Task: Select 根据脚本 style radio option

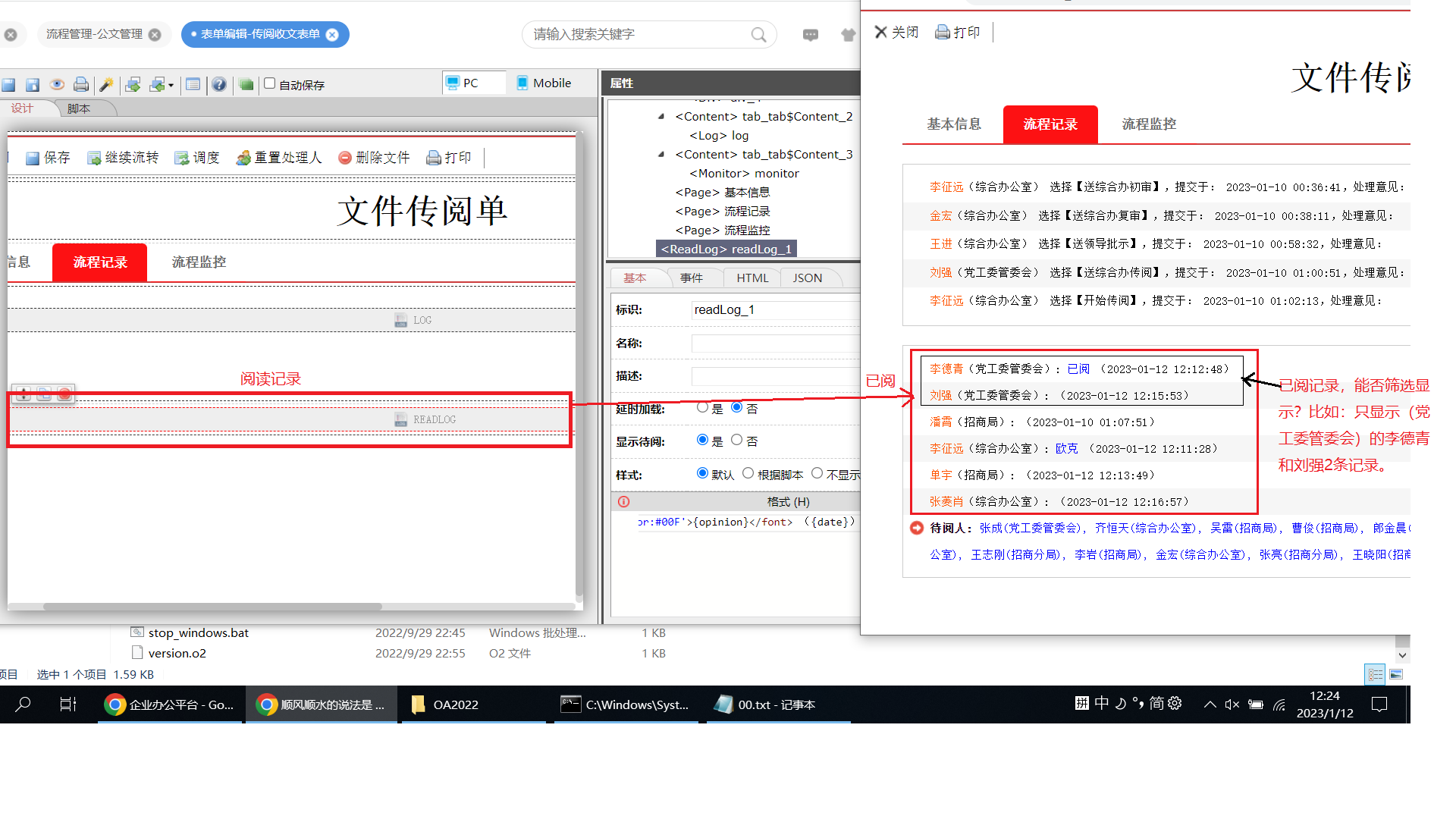Action: pyautogui.click(x=748, y=473)
